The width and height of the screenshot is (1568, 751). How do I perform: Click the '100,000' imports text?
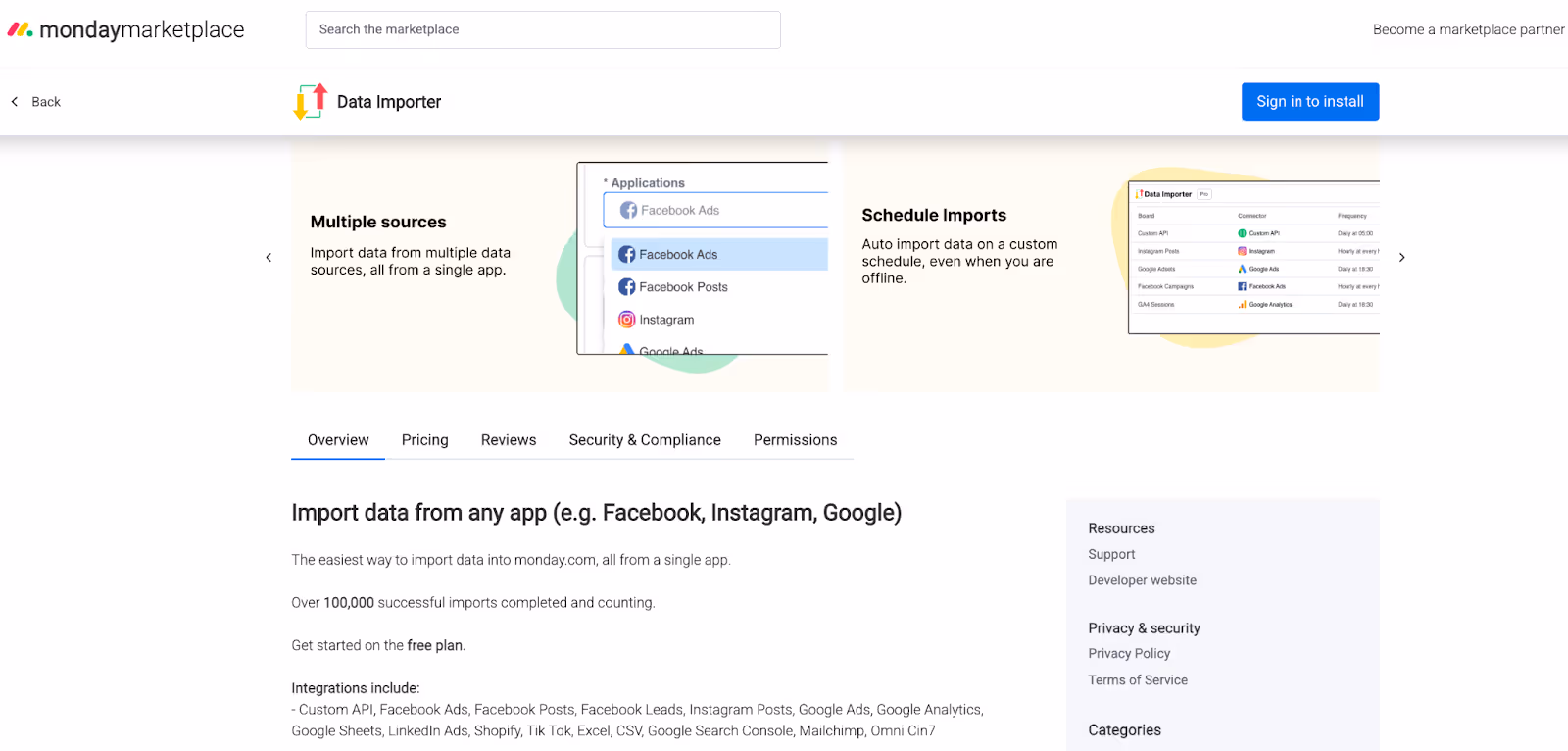click(x=349, y=603)
